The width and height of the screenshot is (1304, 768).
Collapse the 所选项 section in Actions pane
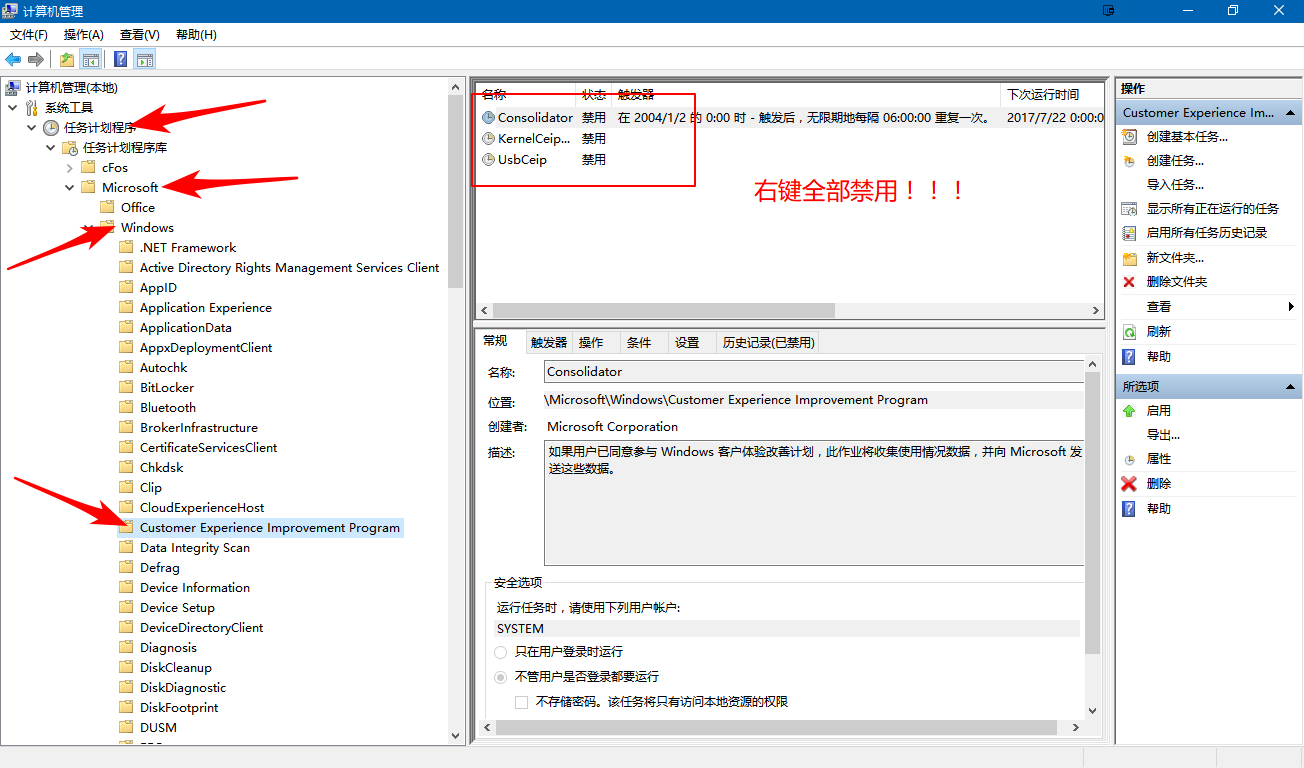point(1291,385)
